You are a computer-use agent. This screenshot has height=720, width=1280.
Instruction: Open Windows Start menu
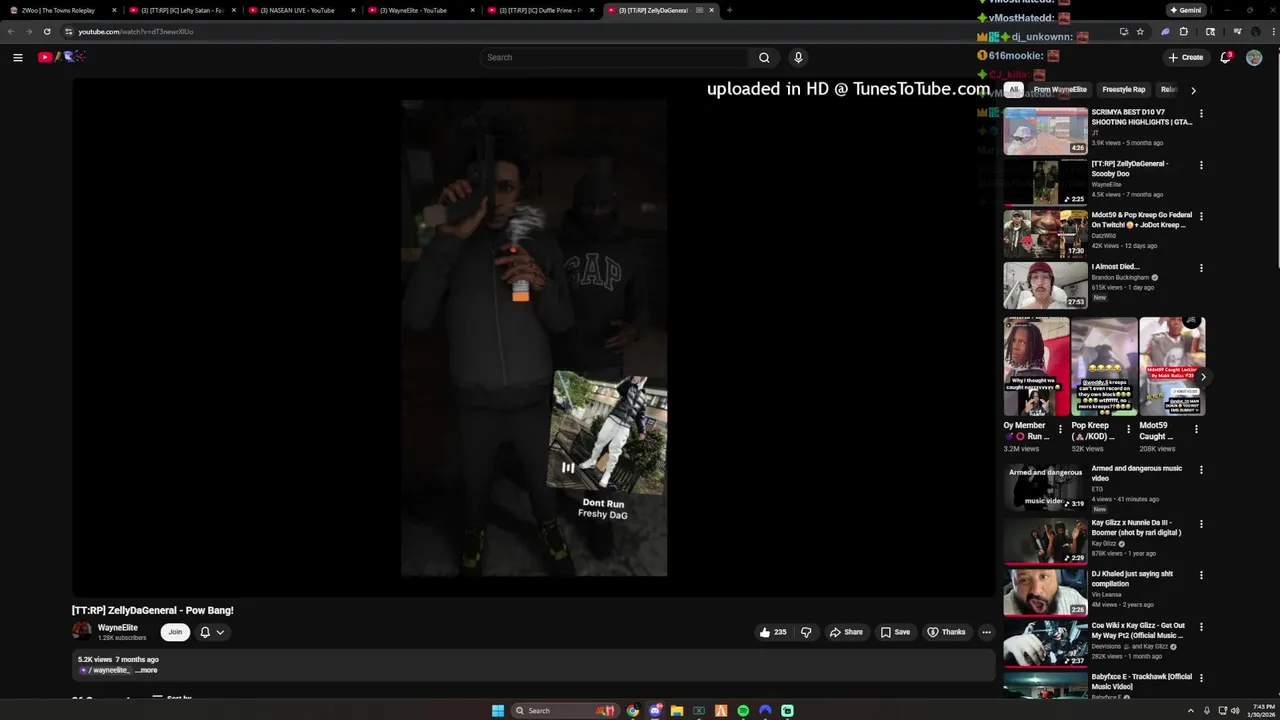498,711
